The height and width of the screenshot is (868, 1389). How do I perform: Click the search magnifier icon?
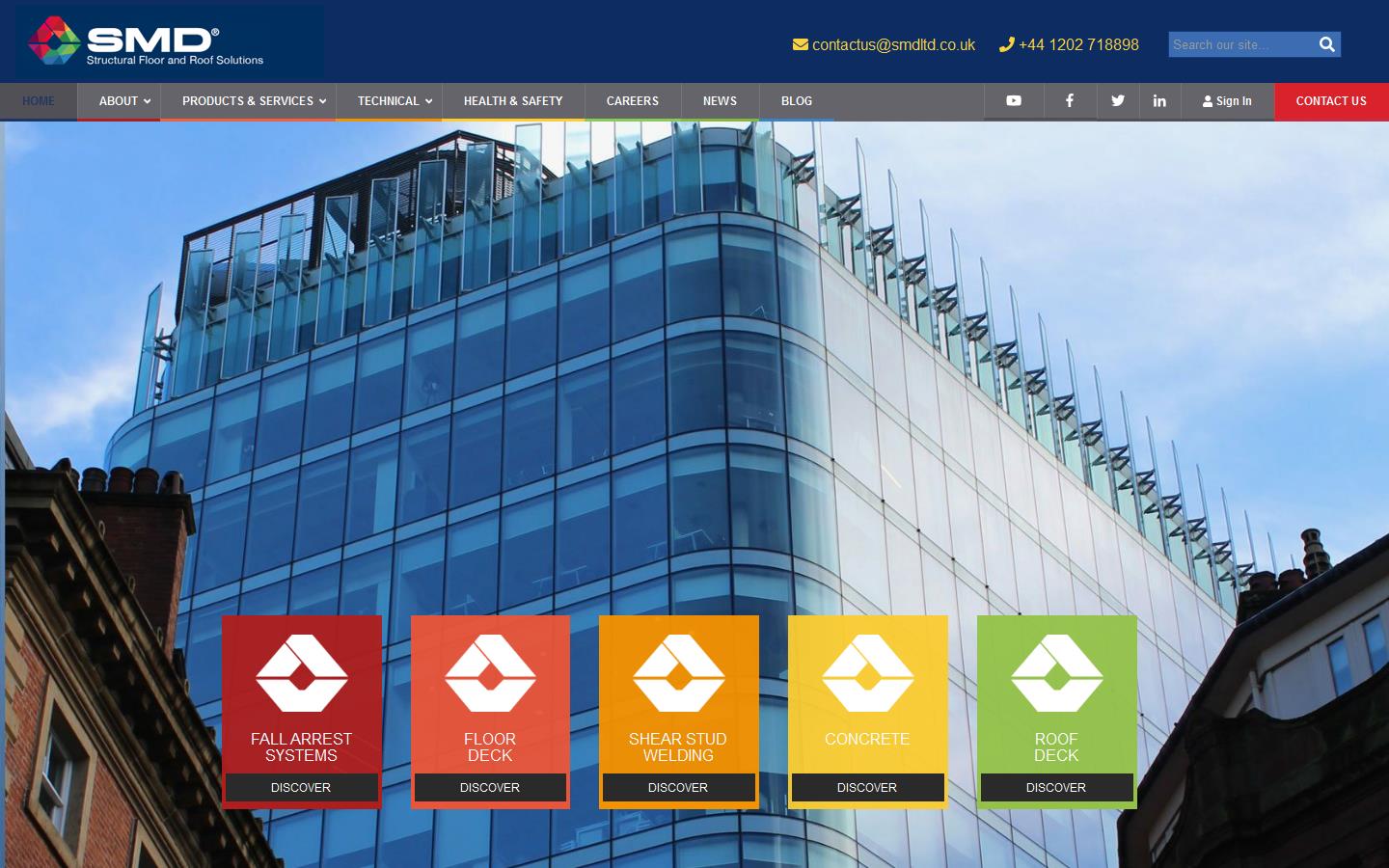[x=1326, y=44]
